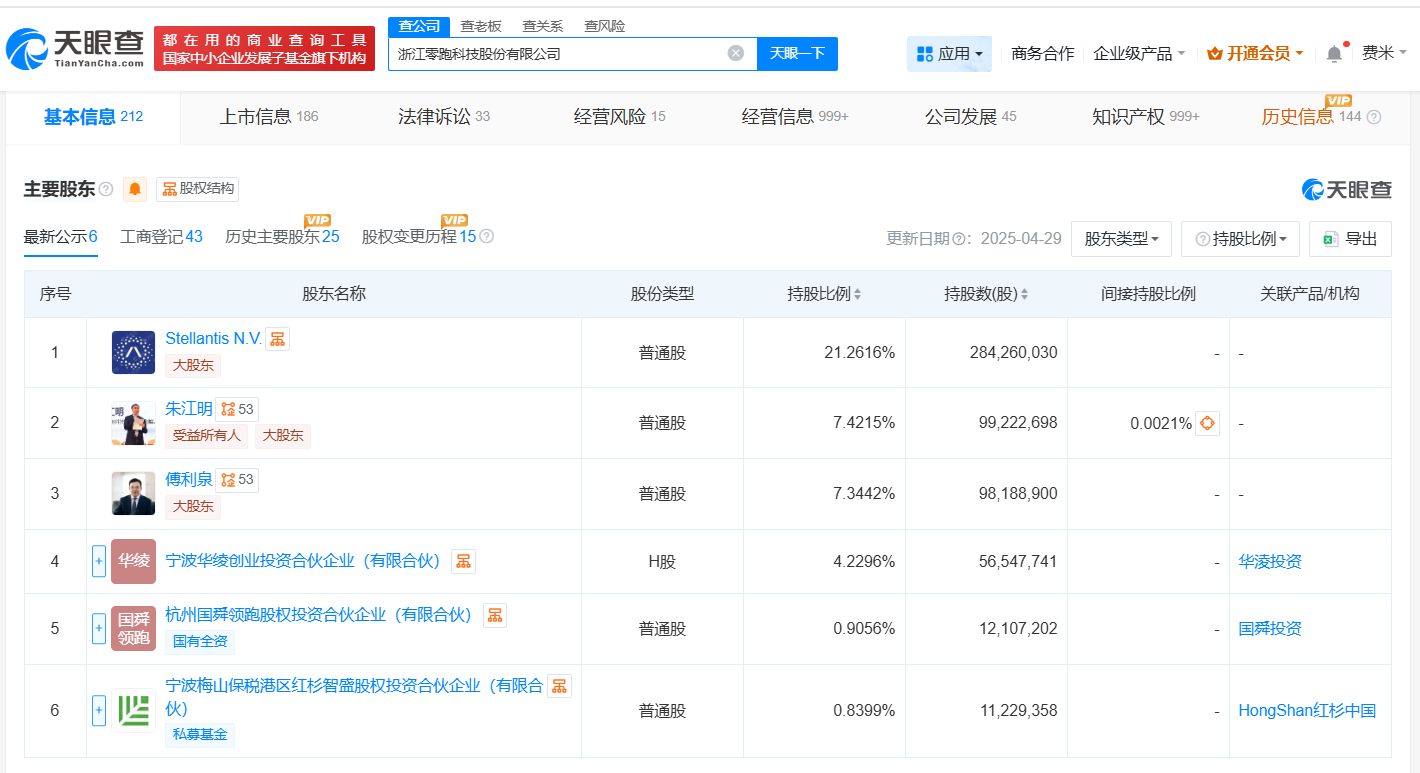Screen dimensions: 1420x773
Task: Open the 股东类型 dropdown filter
Action: 1121,239
